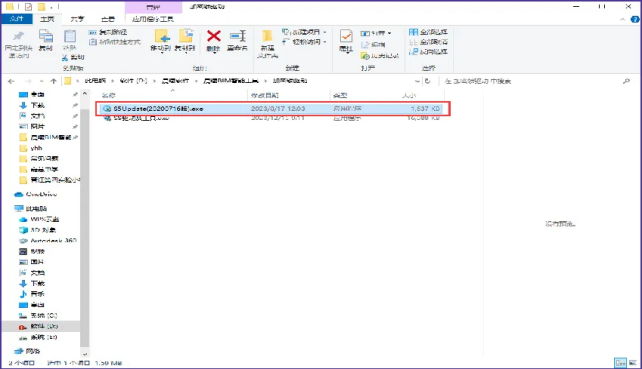The image size is (642, 369).
Task: Switch to the Application Tools ribbon tab
Action: click(x=153, y=19)
